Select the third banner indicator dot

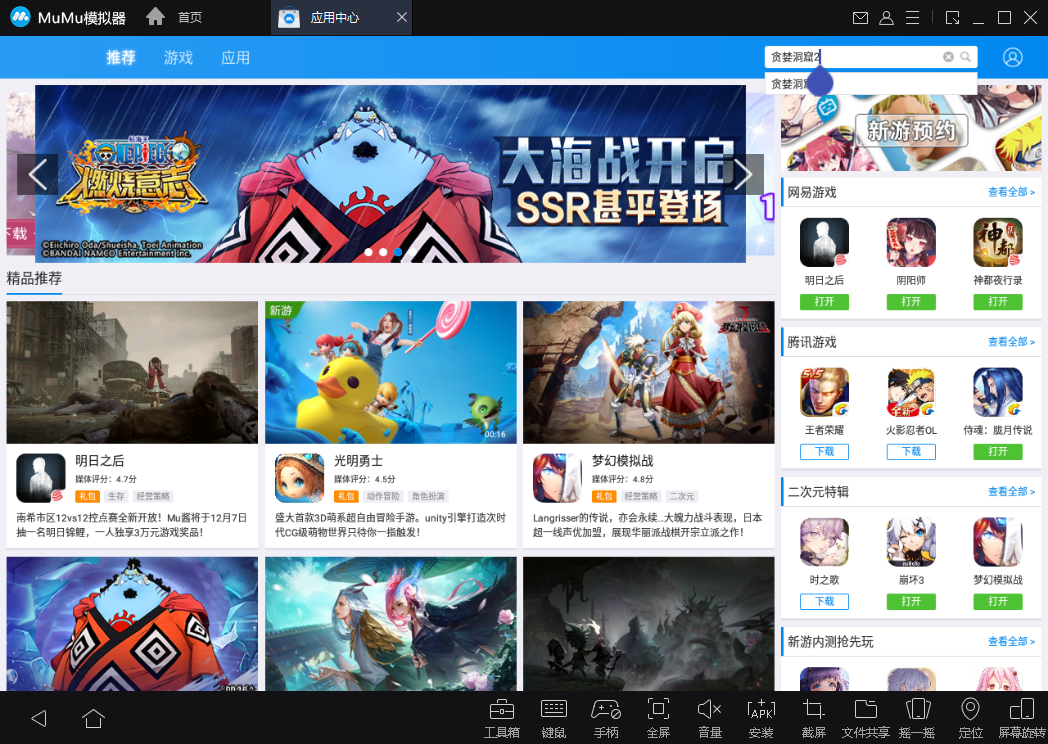tap(398, 252)
